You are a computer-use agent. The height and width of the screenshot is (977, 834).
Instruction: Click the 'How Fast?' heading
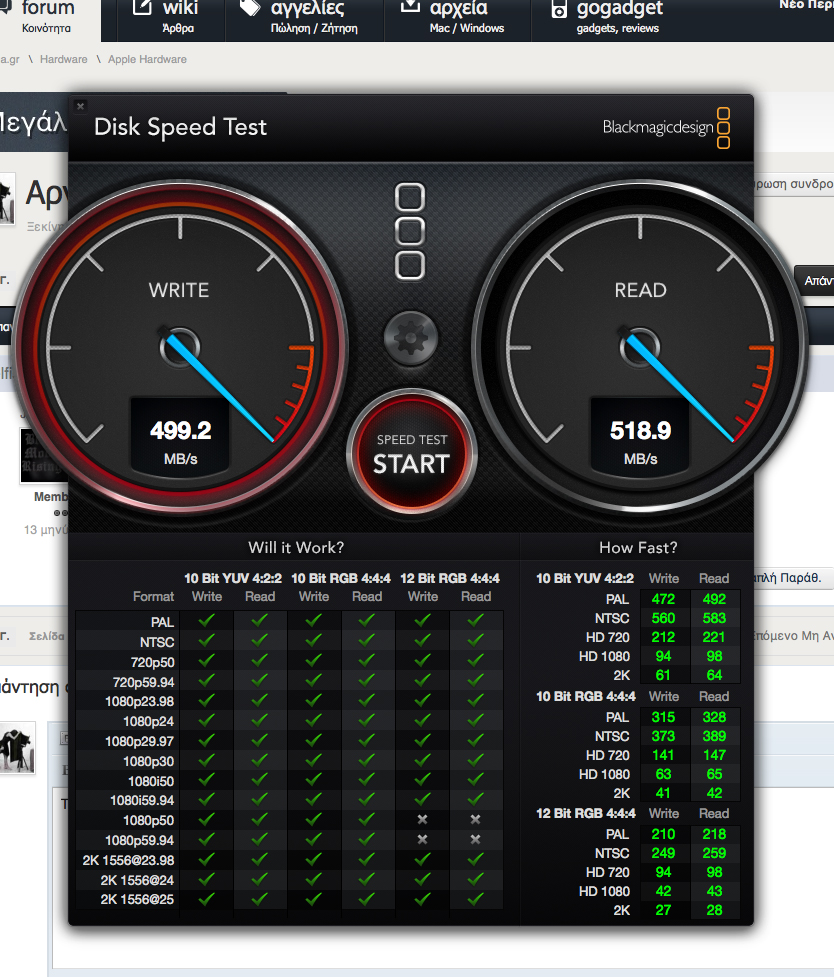click(638, 548)
